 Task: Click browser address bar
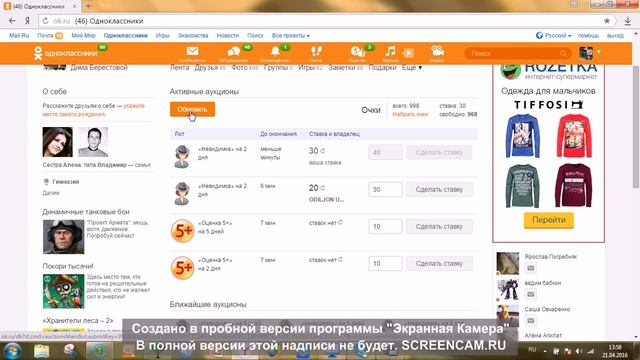click(x=327, y=21)
